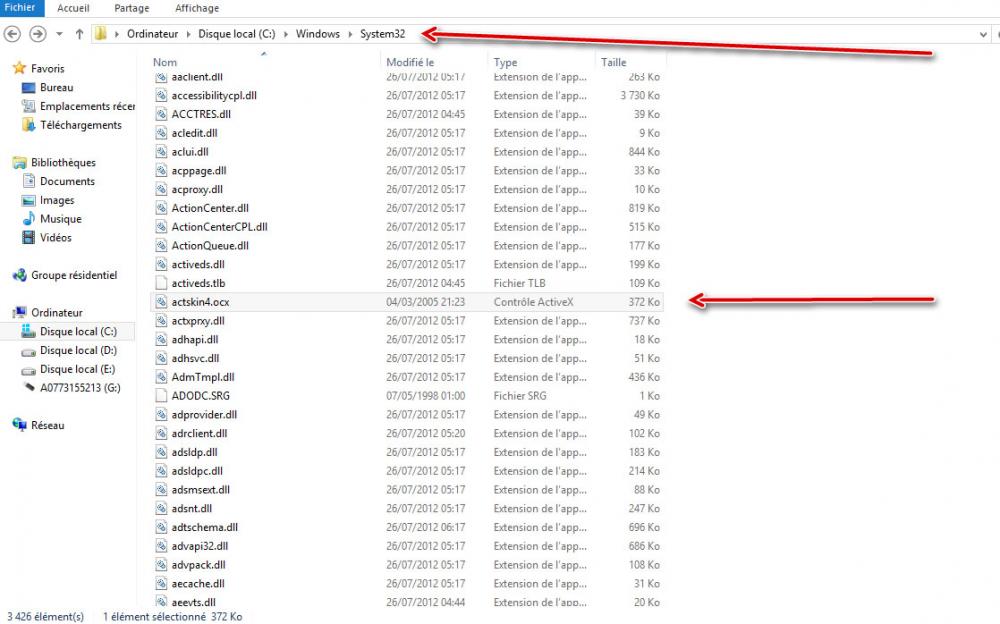Expand breadcrumb arrow after Windows
Image resolution: width=1000 pixels, height=624 pixels.
click(x=350, y=34)
